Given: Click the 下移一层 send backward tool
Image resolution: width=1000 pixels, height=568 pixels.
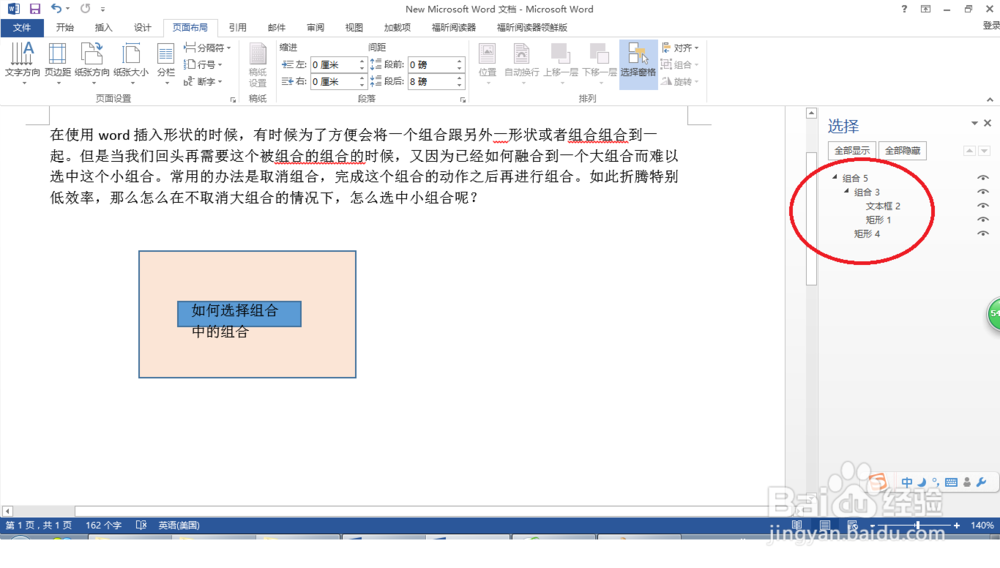Looking at the screenshot, I should [x=599, y=64].
